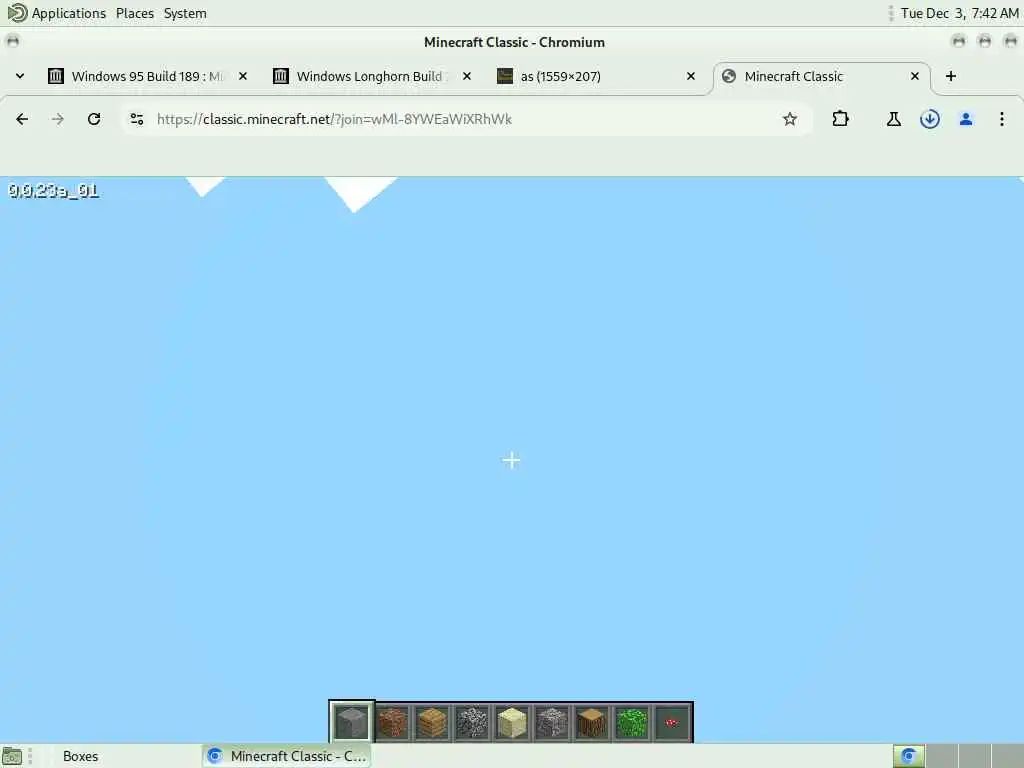
Task: Select the red brick block in hotbar
Action: (x=392, y=722)
